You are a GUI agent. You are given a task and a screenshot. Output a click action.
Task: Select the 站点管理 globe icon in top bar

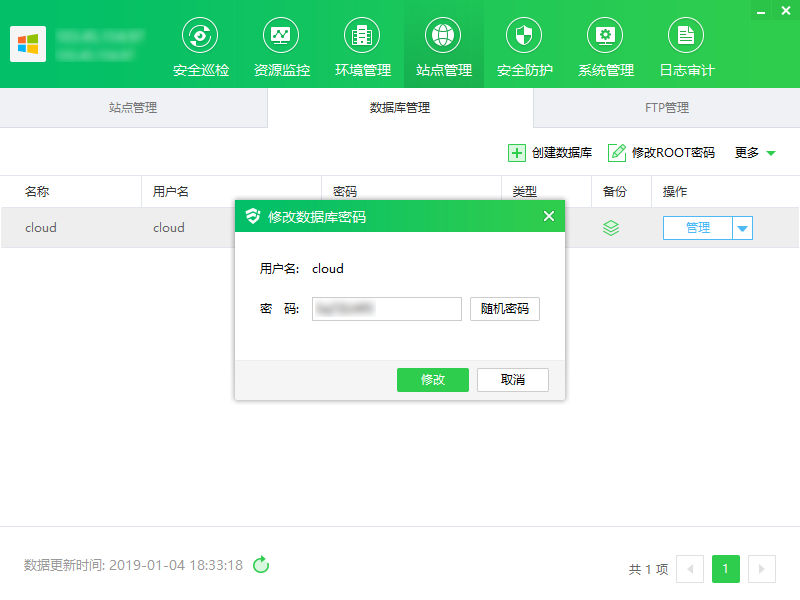click(443, 35)
